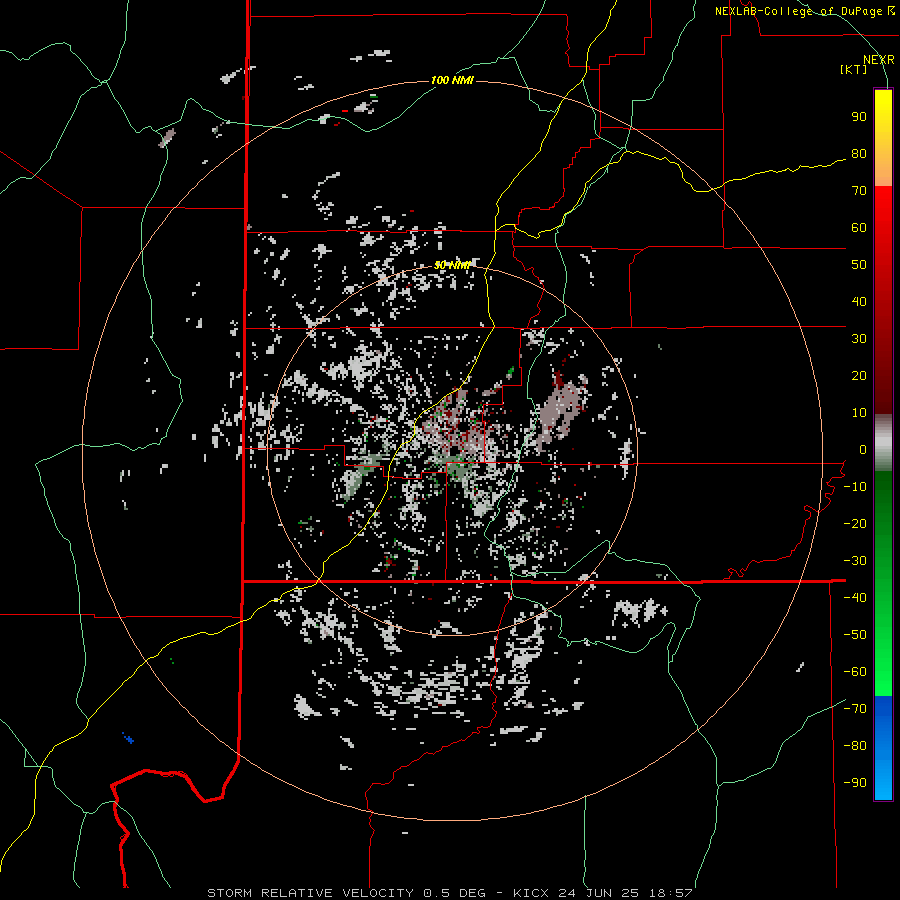Viewport: 900px width, 900px height.
Task: Click the 50 value on the velocity scale
Action: pos(859,265)
